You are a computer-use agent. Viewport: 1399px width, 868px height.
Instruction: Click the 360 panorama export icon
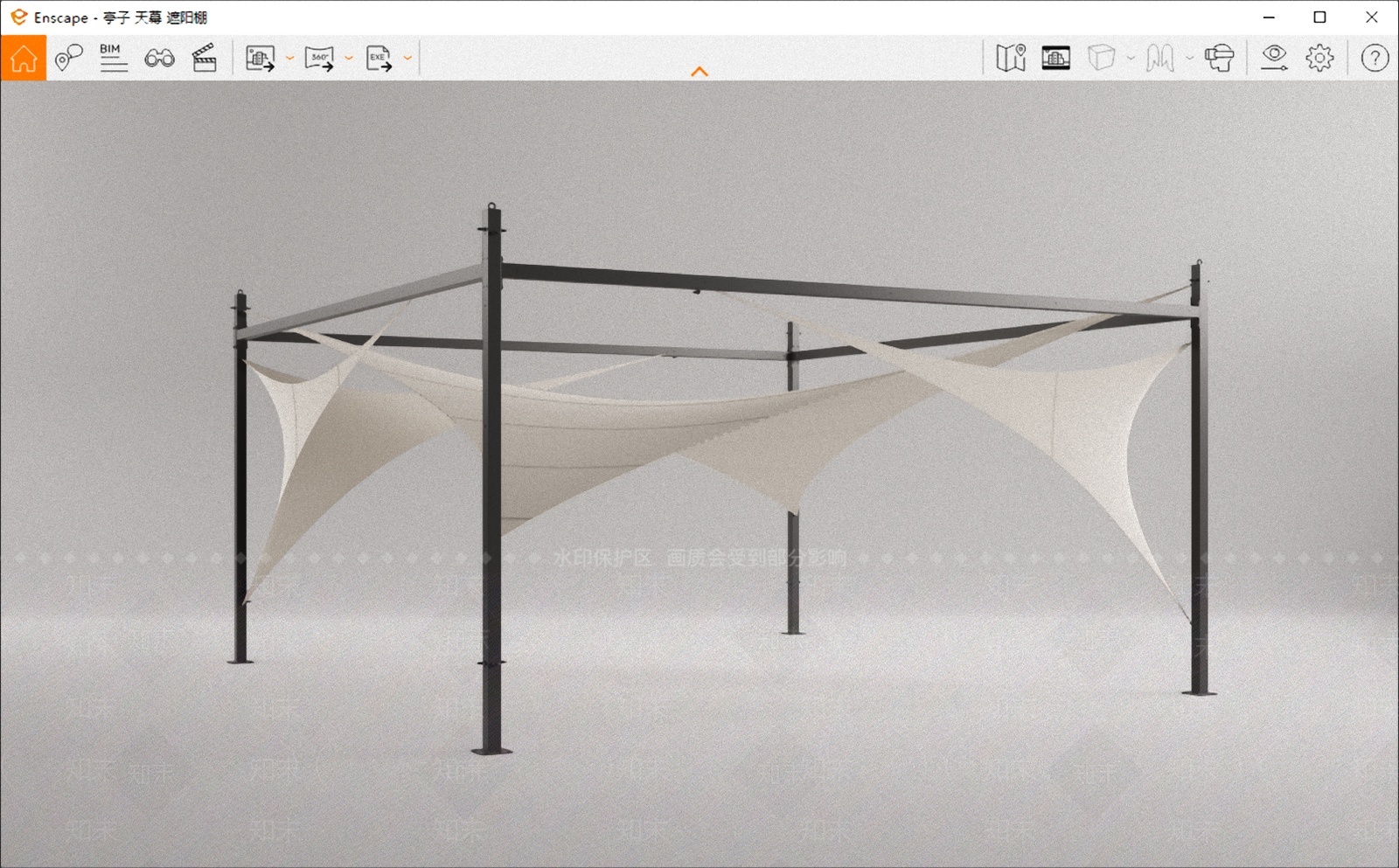click(319, 59)
